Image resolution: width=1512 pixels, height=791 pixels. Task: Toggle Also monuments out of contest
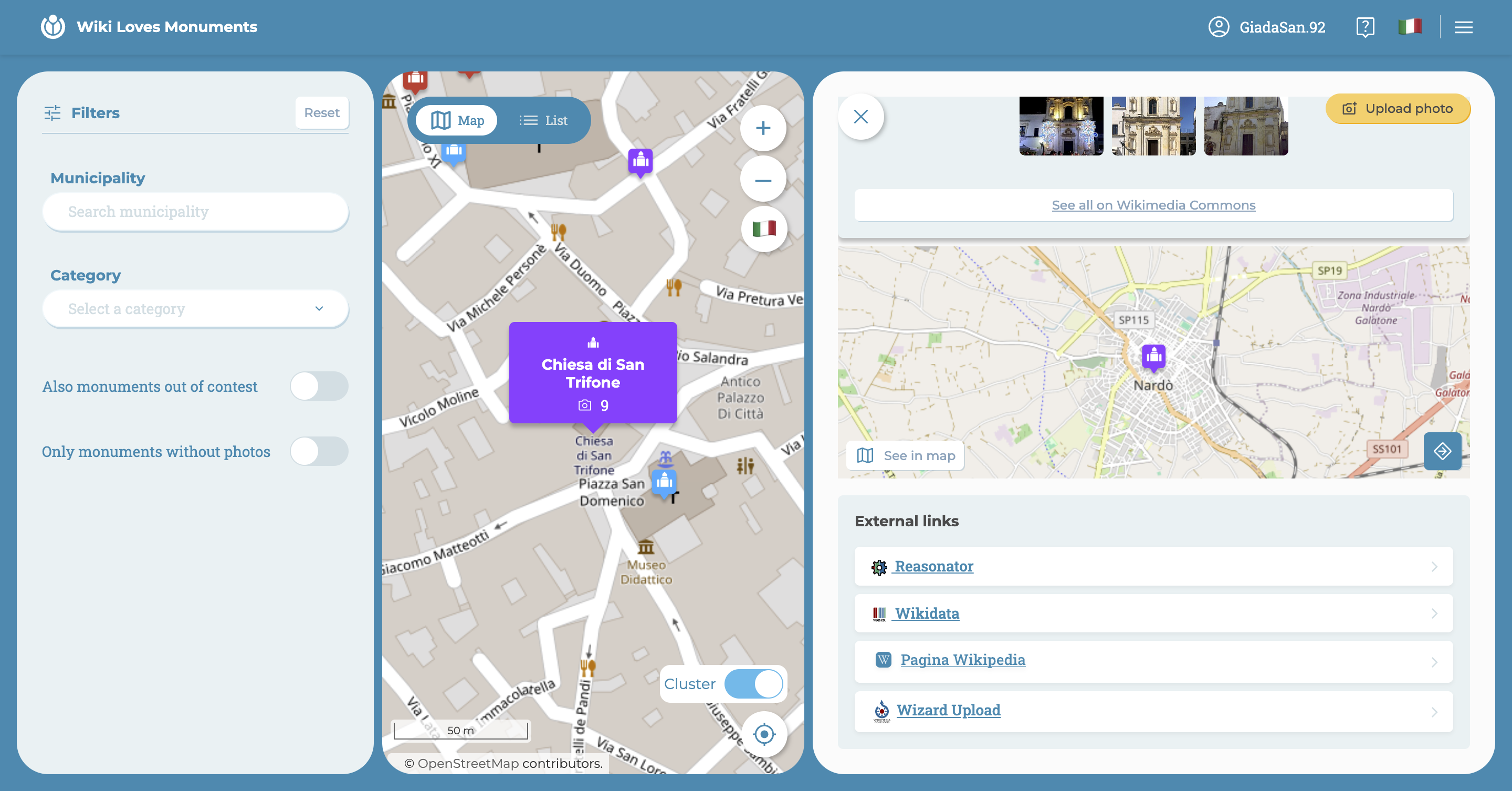(319, 387)
